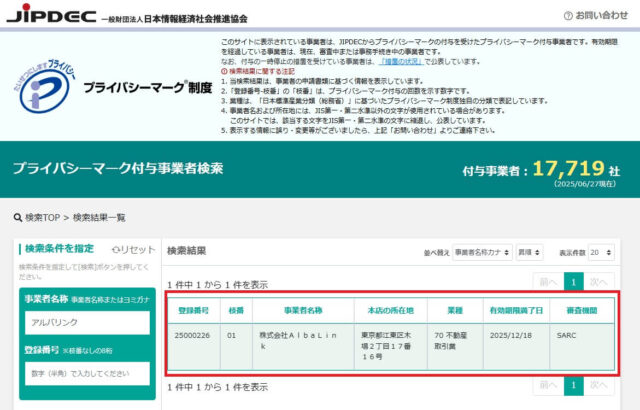This screenshot has width=640, height=410.
Task: Click the JIPDEC logo in header
Action: [x=51, y=13]
